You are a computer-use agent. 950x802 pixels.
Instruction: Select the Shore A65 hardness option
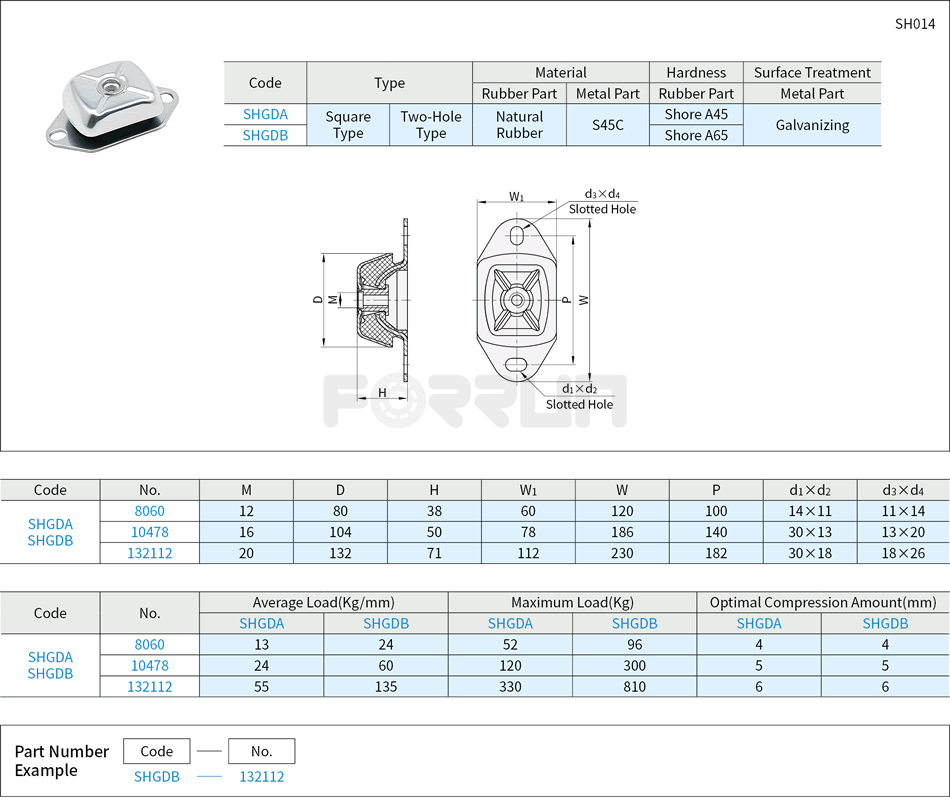tap(697, 135)
